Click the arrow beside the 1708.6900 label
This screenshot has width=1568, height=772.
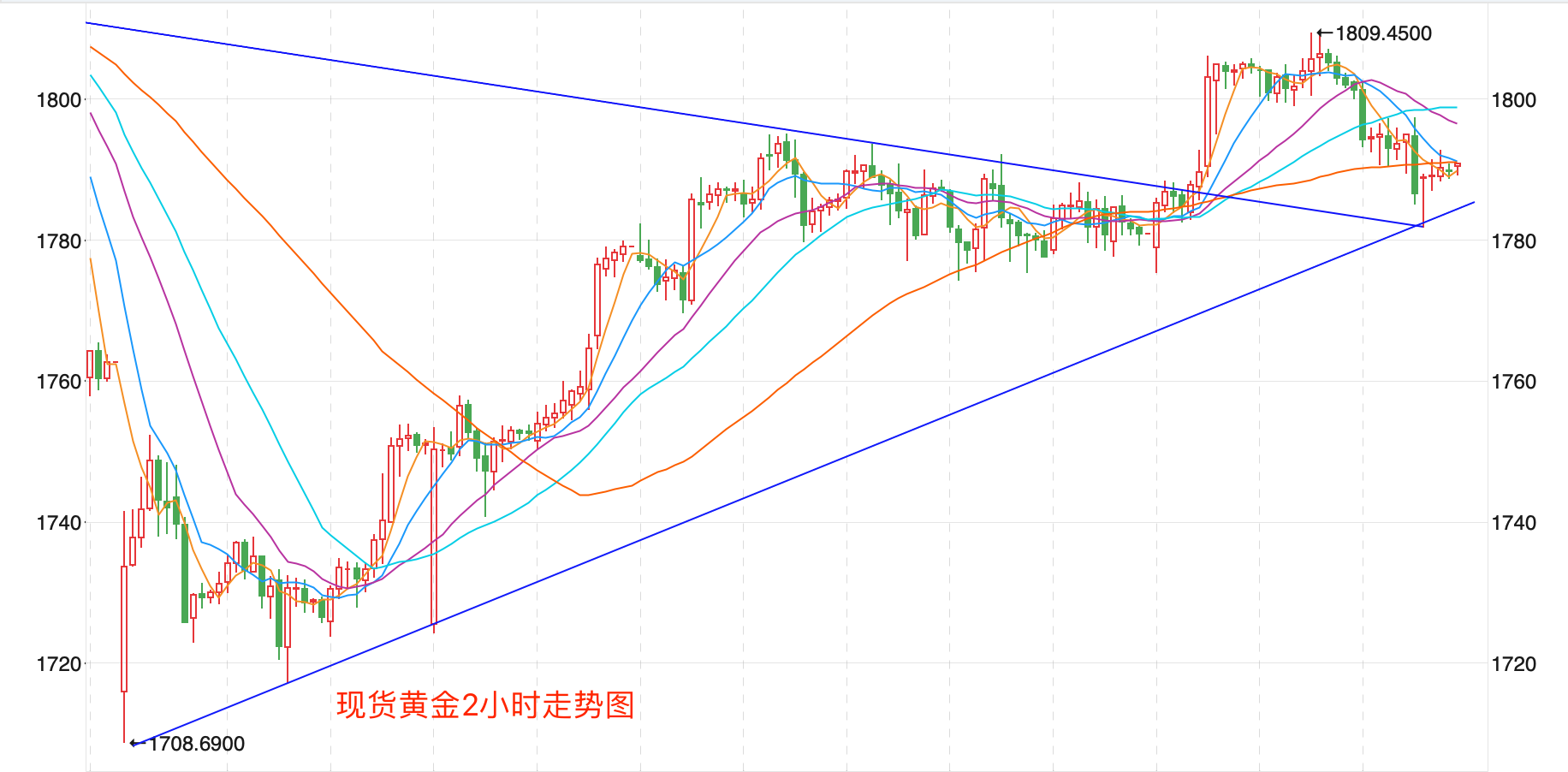click(137, 744)
